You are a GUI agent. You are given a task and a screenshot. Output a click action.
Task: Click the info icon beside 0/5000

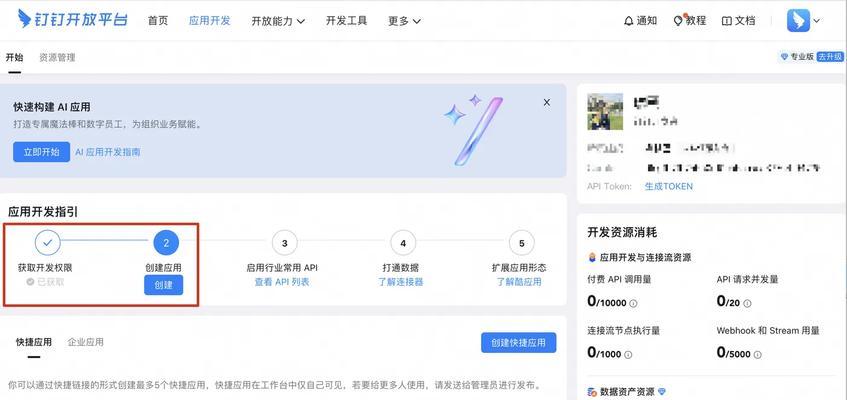coord(757,355)
